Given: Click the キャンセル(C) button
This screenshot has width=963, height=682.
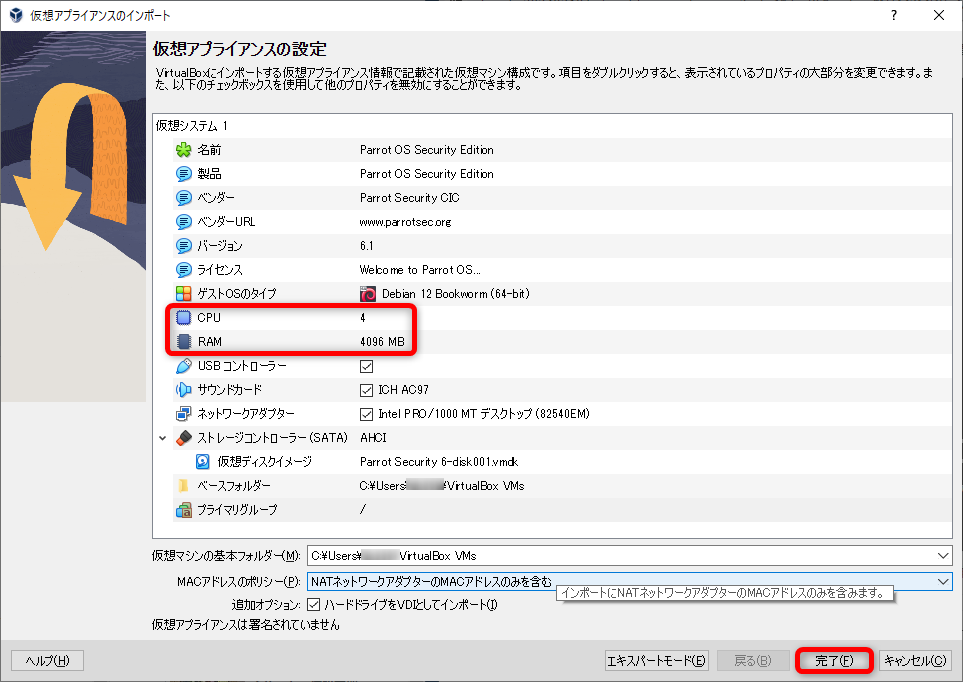Looking at the screenshot, I should (x=915, y=660).
